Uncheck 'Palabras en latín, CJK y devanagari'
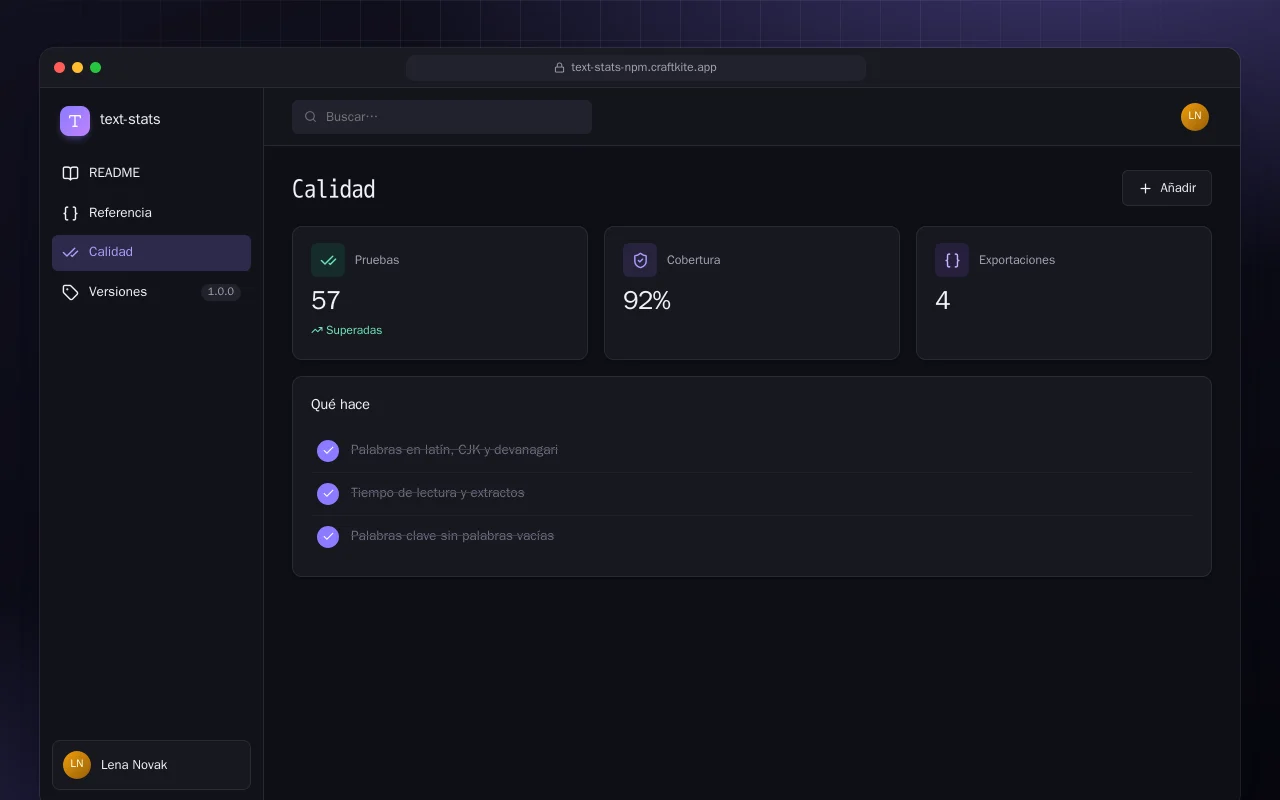The height and width of the screenshot is (800, 1280). (328, 451)
